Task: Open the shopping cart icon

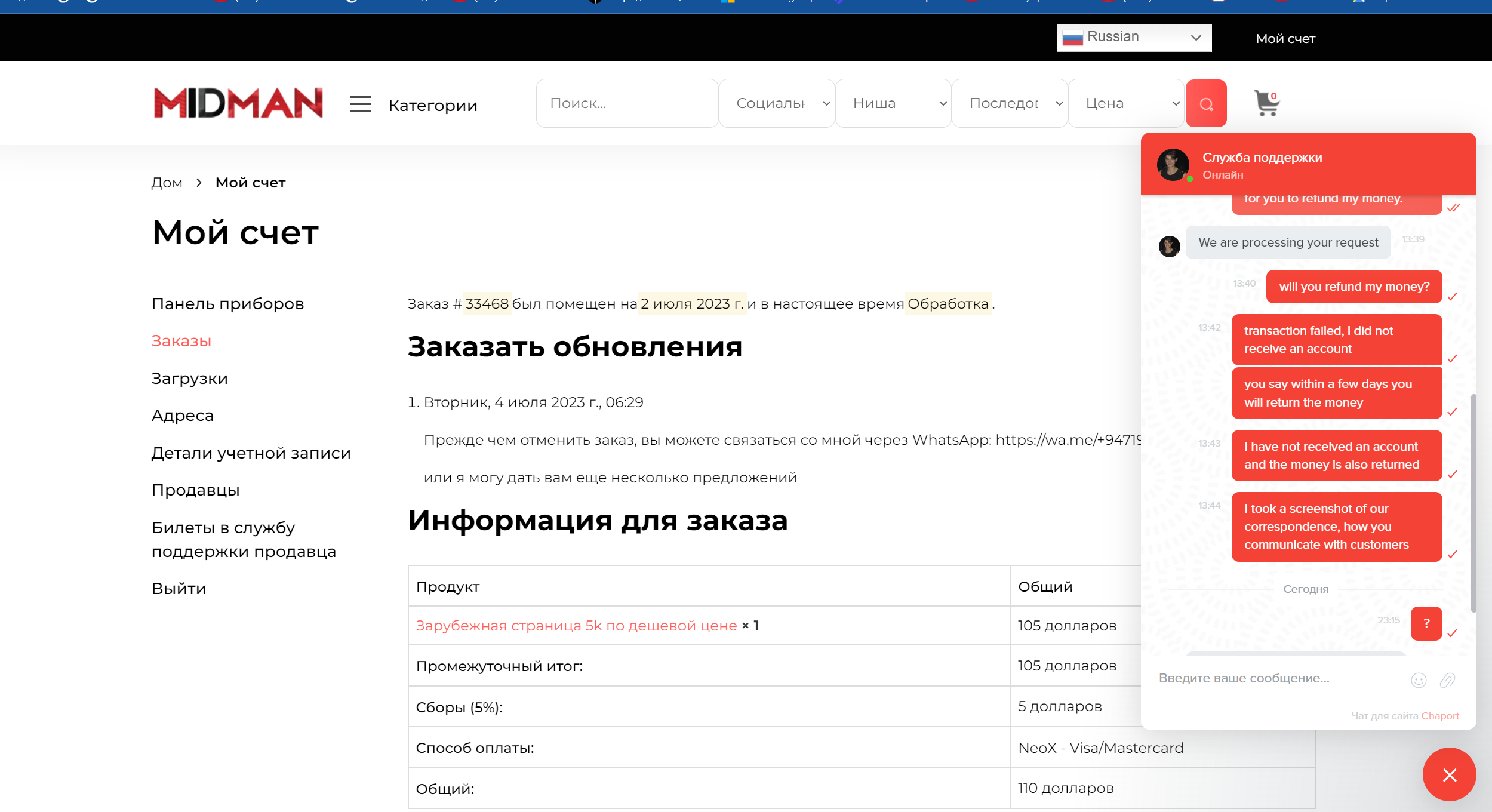Action: [x=1266, y=103]
